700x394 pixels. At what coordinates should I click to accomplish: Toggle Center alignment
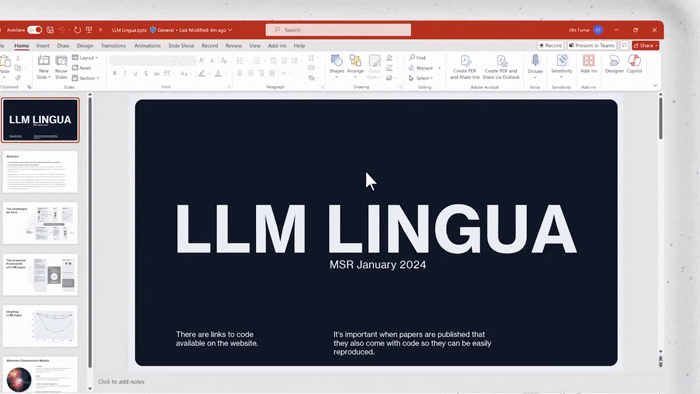click(x=250, y=73)
